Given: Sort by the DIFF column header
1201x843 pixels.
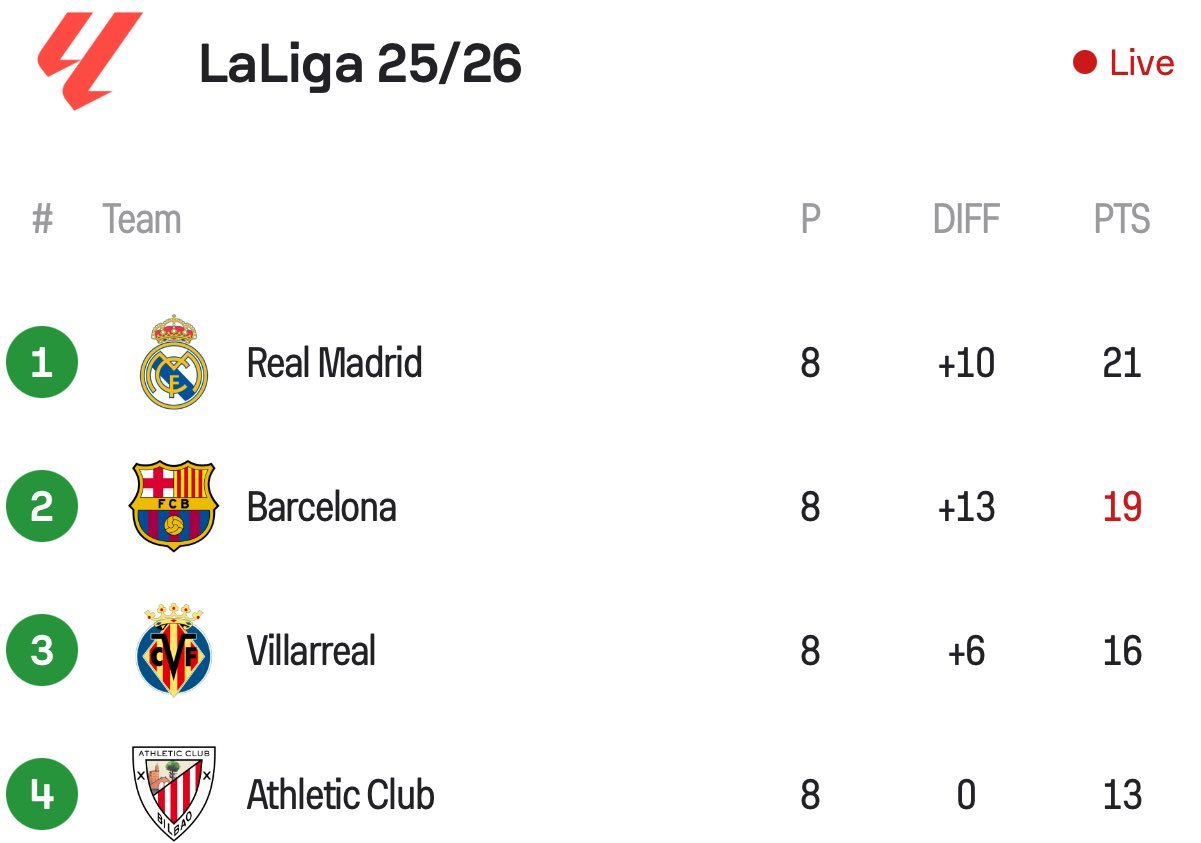Looking at the screenshot, I should click(x=966, y=219).
